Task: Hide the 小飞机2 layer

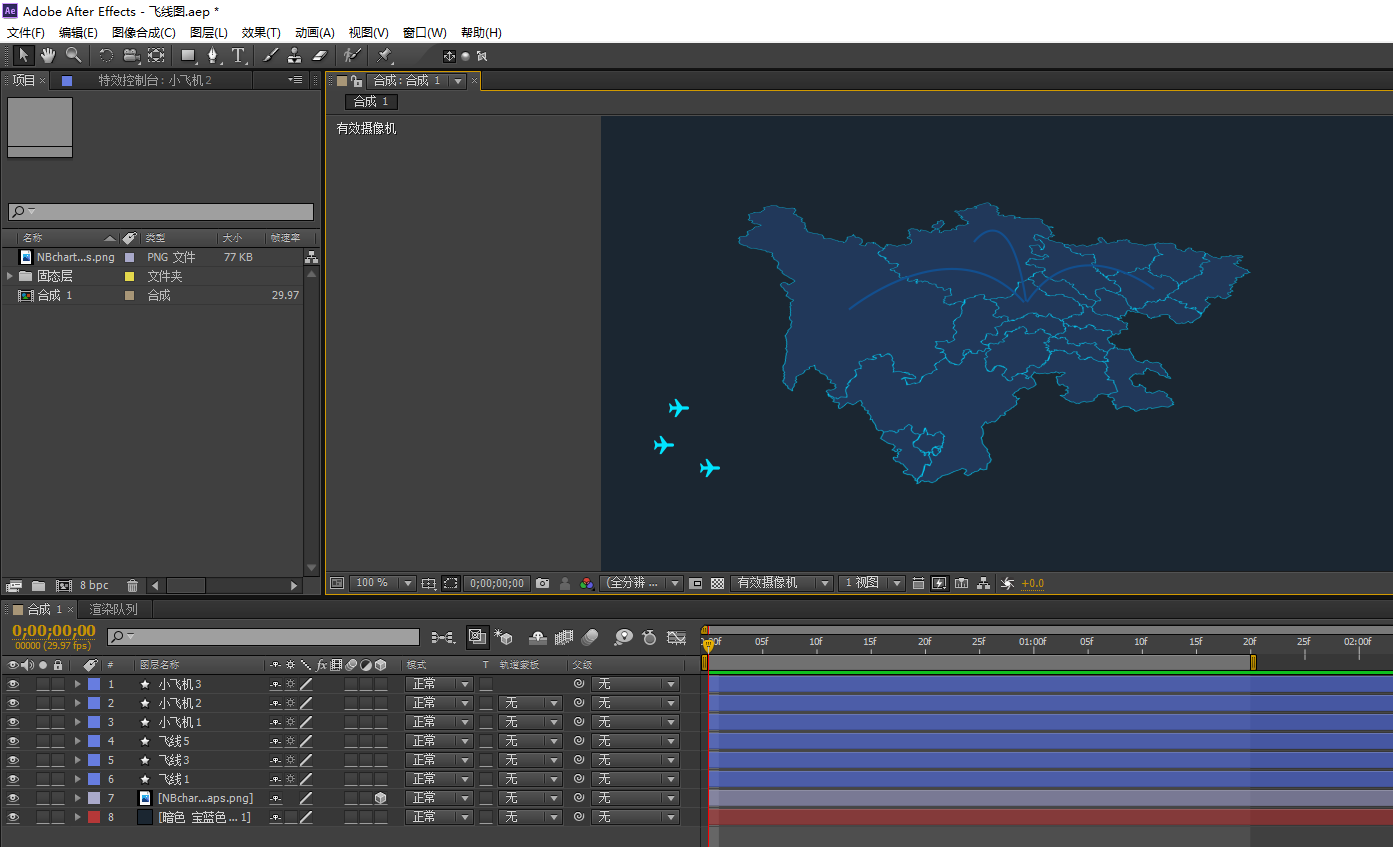Action: (13, 703)
